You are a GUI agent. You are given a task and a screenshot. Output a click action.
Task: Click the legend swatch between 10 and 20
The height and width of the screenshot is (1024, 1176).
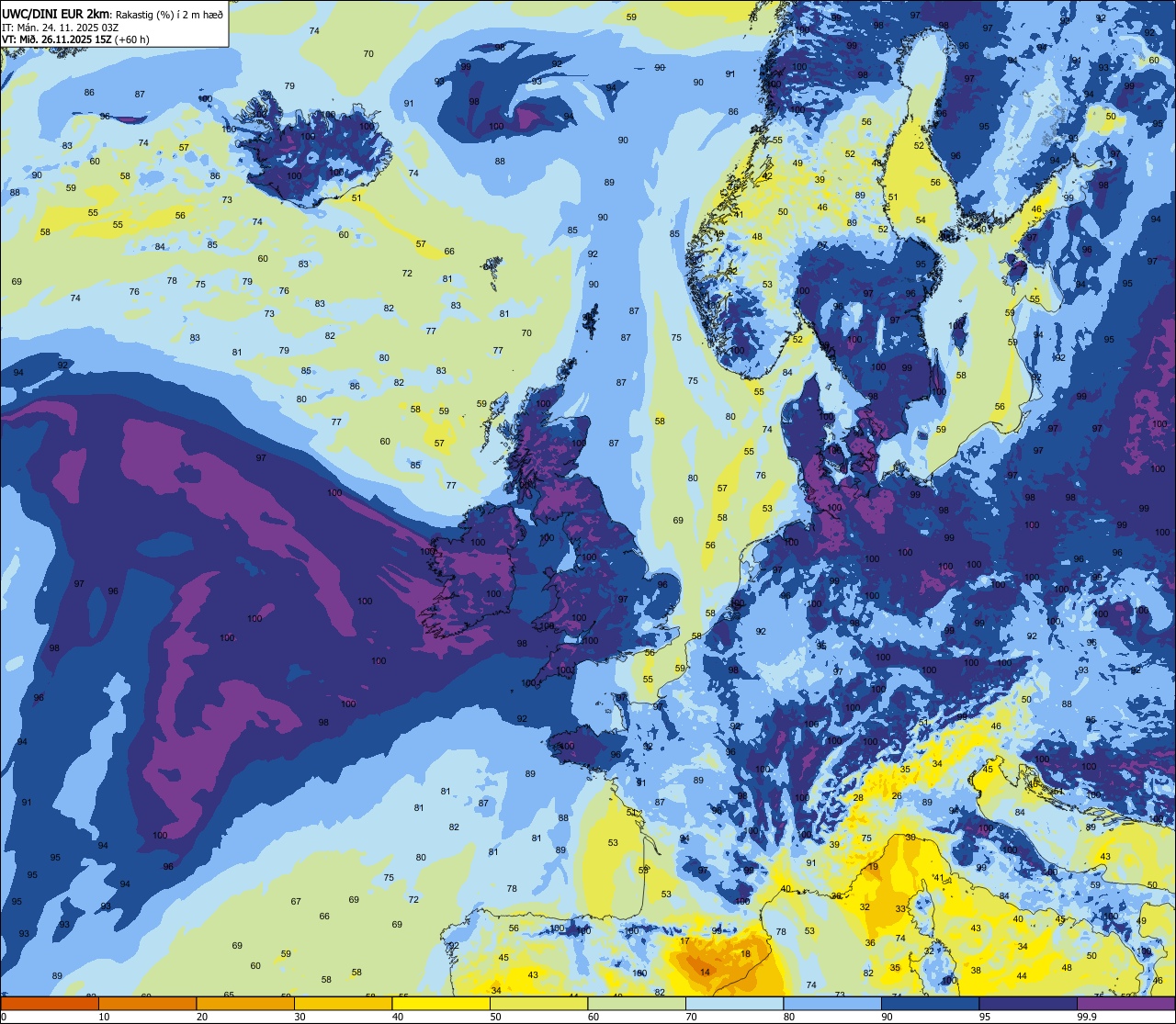coord(147,1003)
